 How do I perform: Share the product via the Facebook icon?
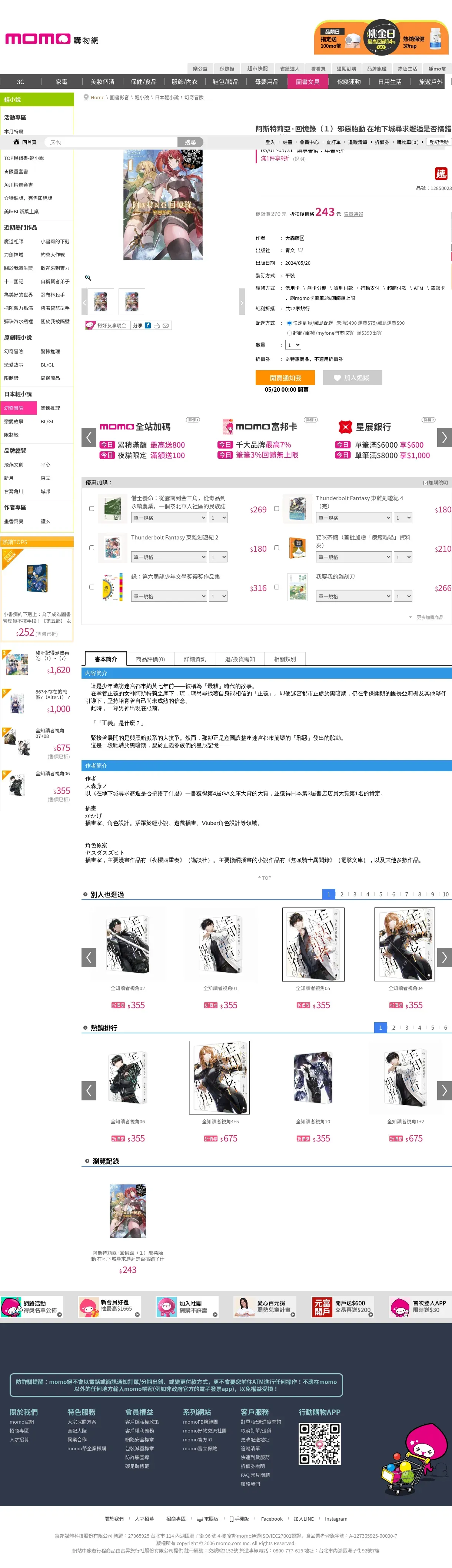click(147, 326)
